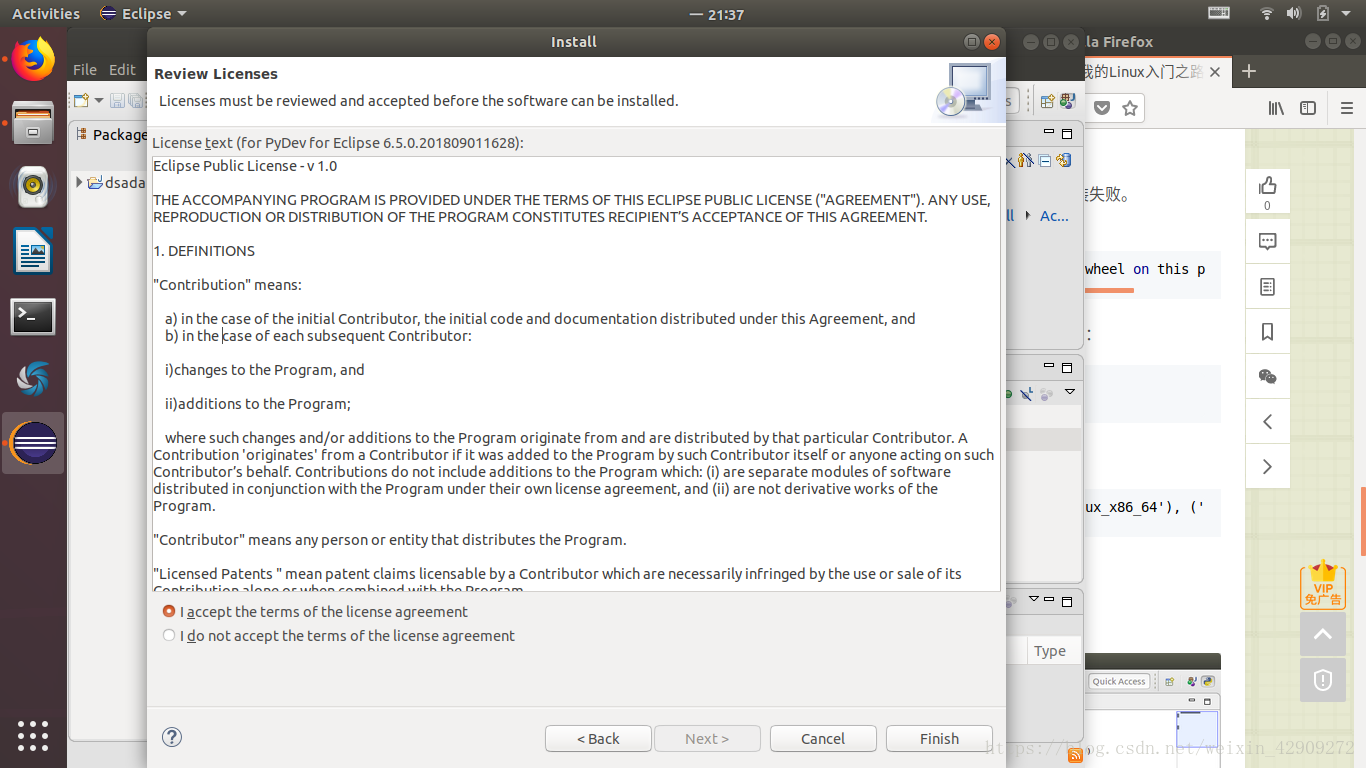The width and height of the screenshot is (1366, 768).
Task: Click the Java perspective icon in Eclipse
Action: 1067,101
